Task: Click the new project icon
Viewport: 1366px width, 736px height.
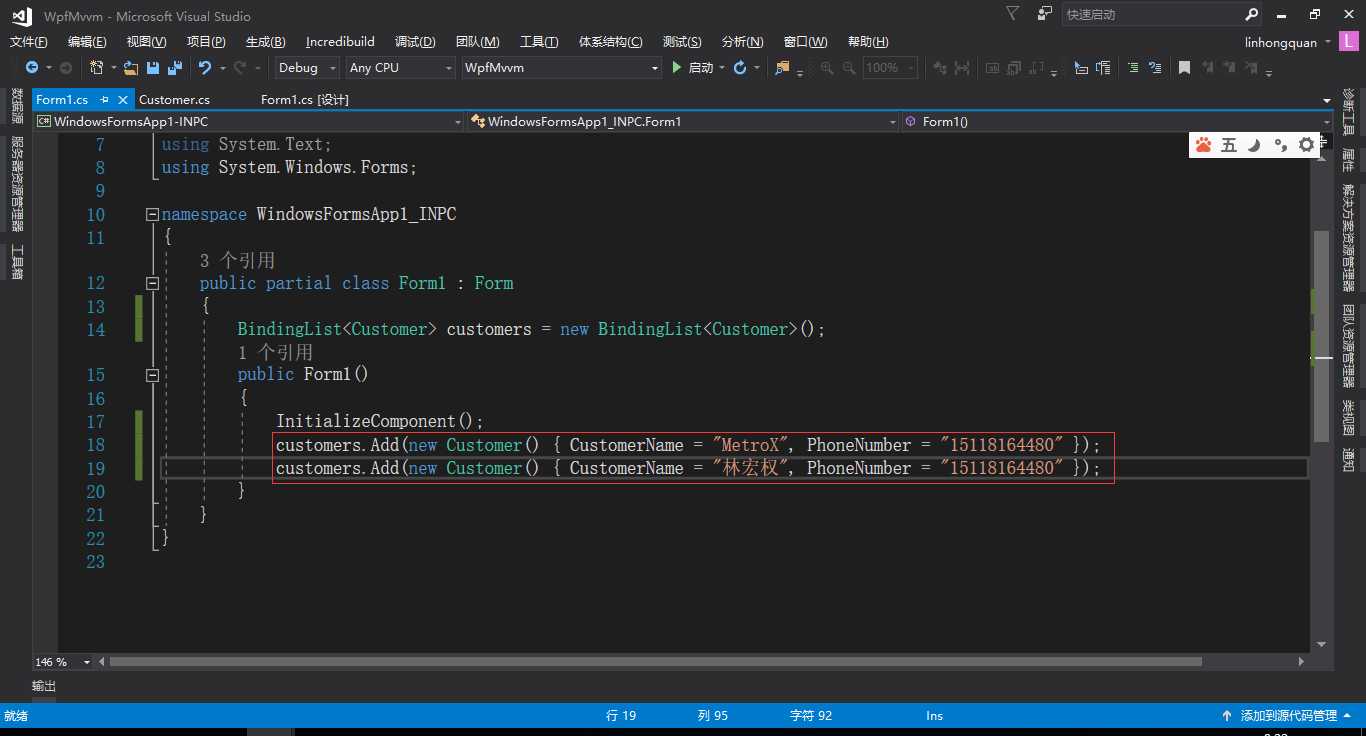Action: pos(97,68)
